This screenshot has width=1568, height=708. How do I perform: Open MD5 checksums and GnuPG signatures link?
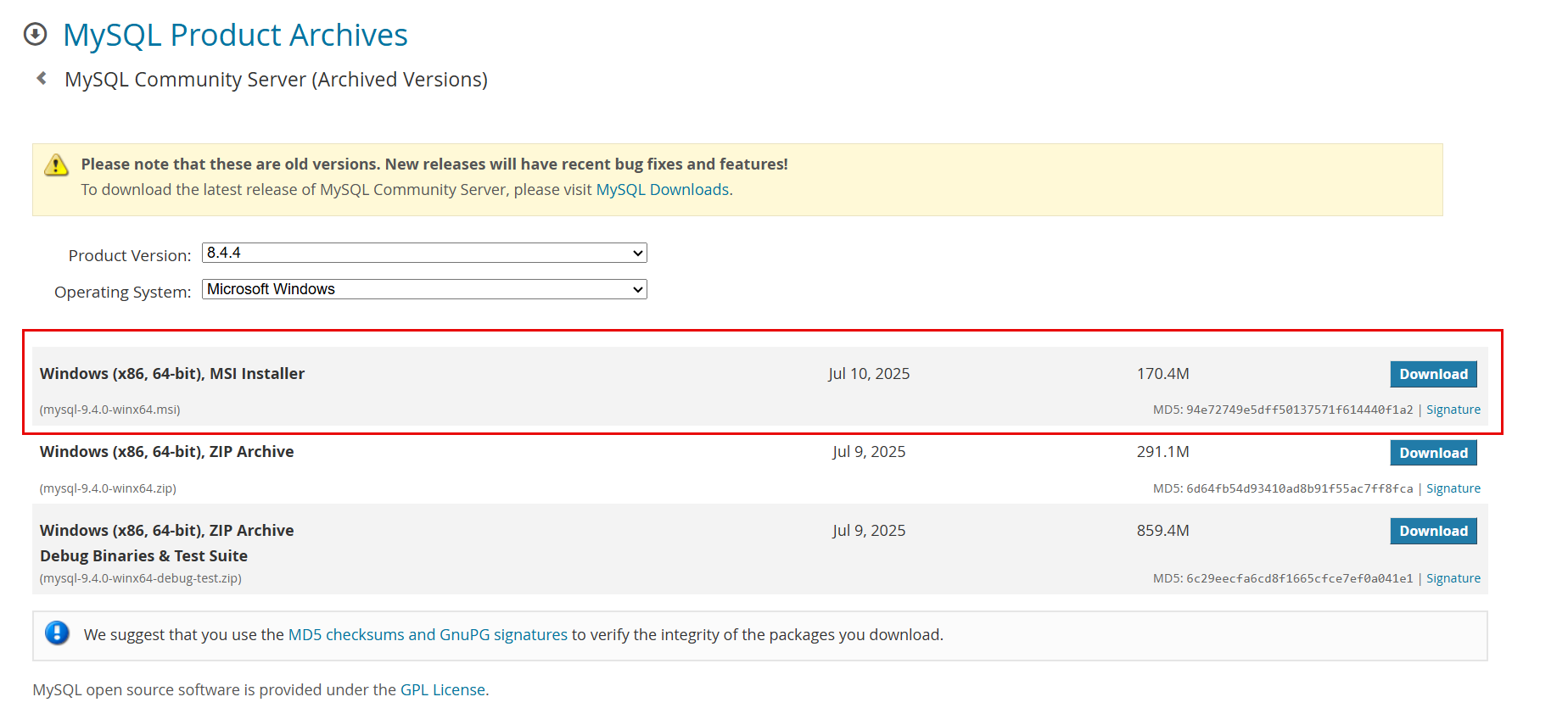coord(428,635)
